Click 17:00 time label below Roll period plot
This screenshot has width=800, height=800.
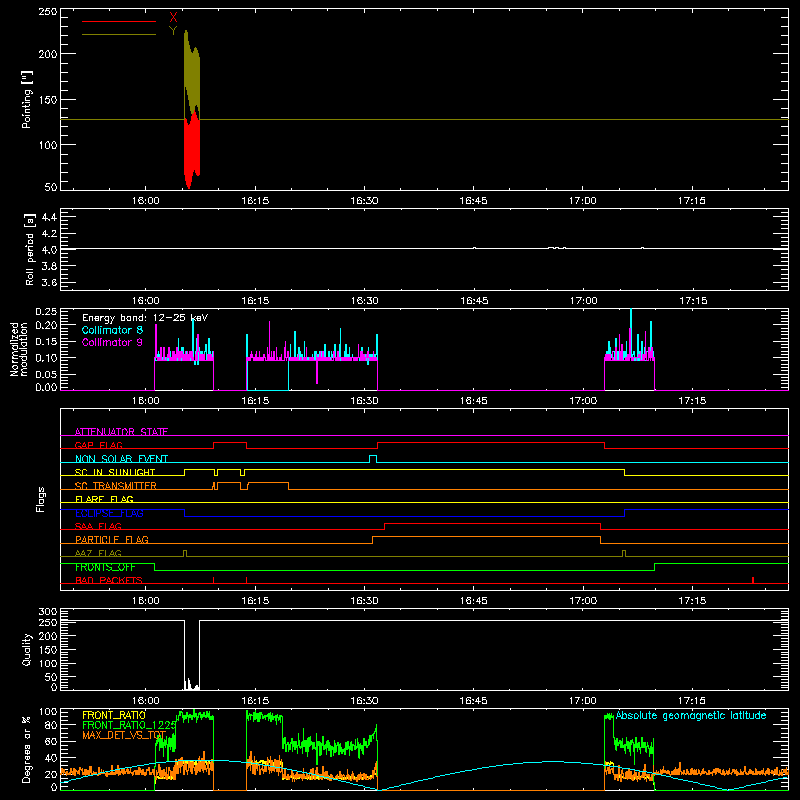[x=584, y=301]
